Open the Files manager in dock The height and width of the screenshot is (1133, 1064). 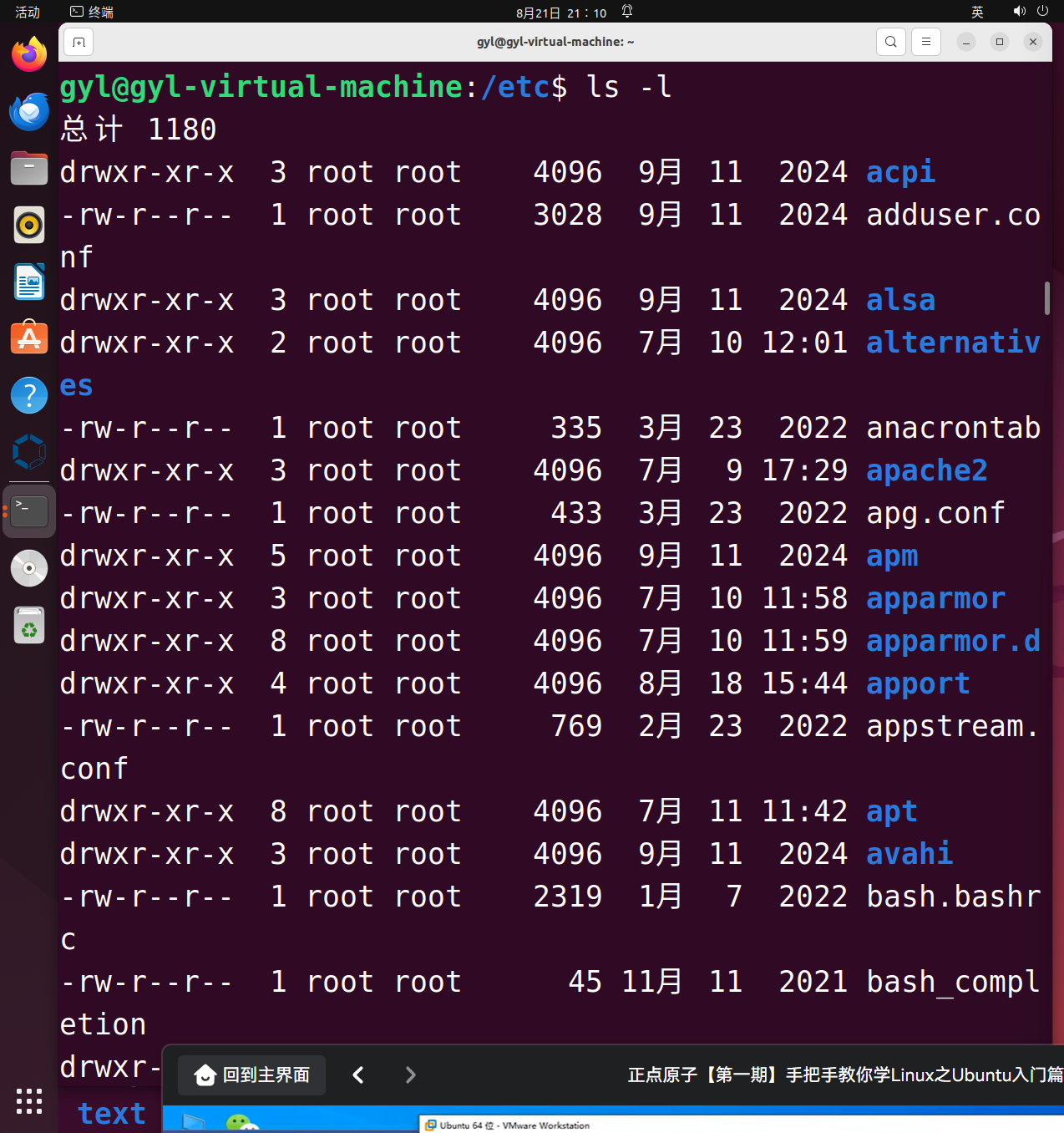[29, 168]
